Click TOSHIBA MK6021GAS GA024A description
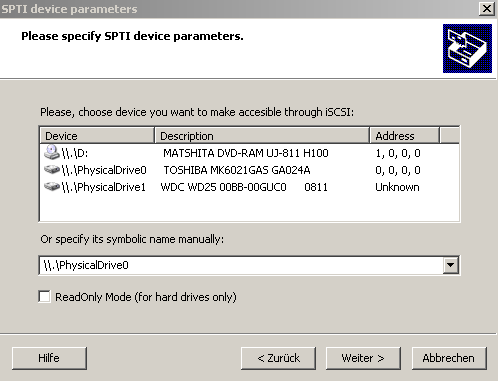This screenshot has width=498, height=381. pos(237,170)
